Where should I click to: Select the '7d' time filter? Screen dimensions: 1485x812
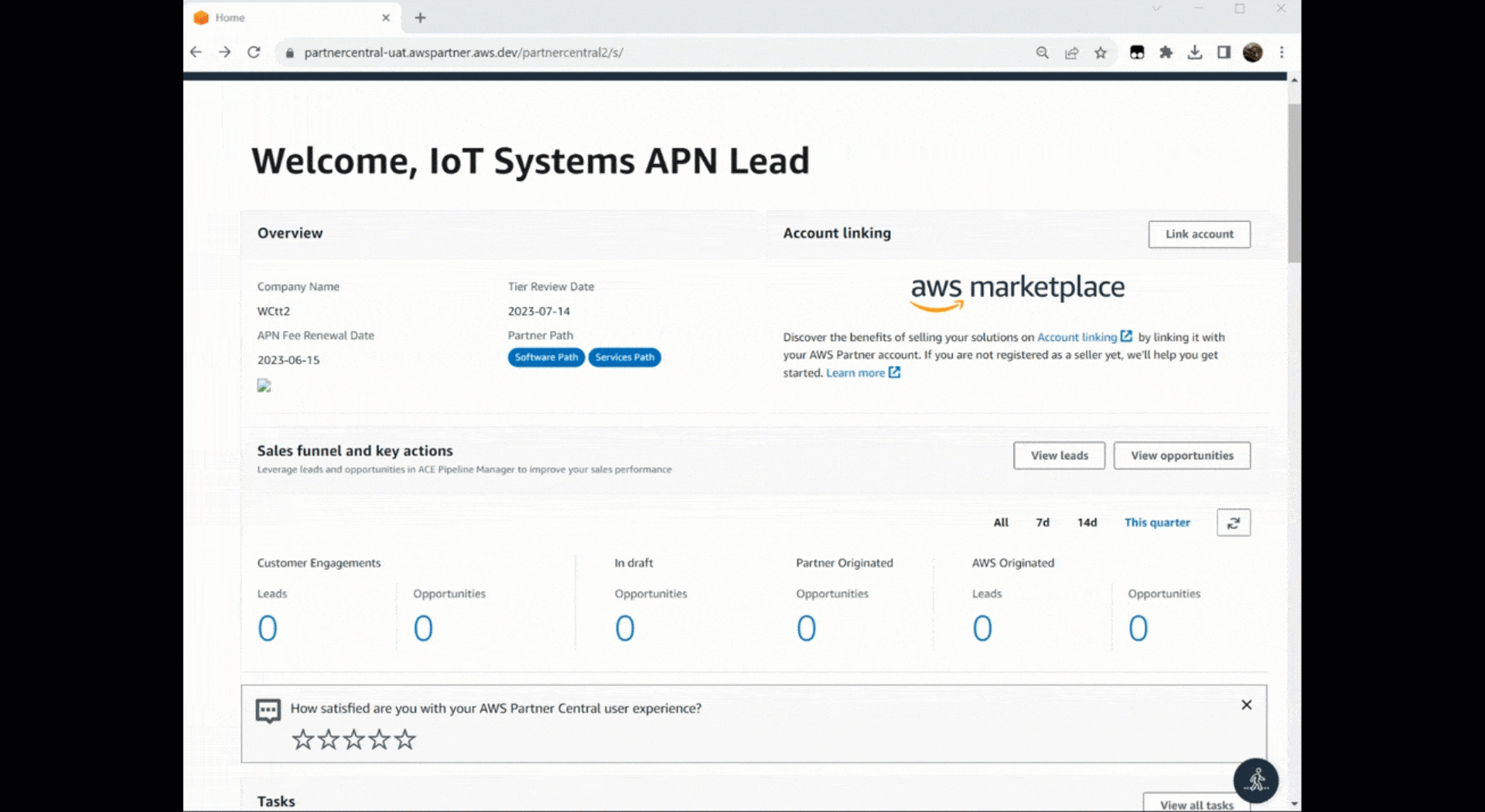tap(1043, 523)
